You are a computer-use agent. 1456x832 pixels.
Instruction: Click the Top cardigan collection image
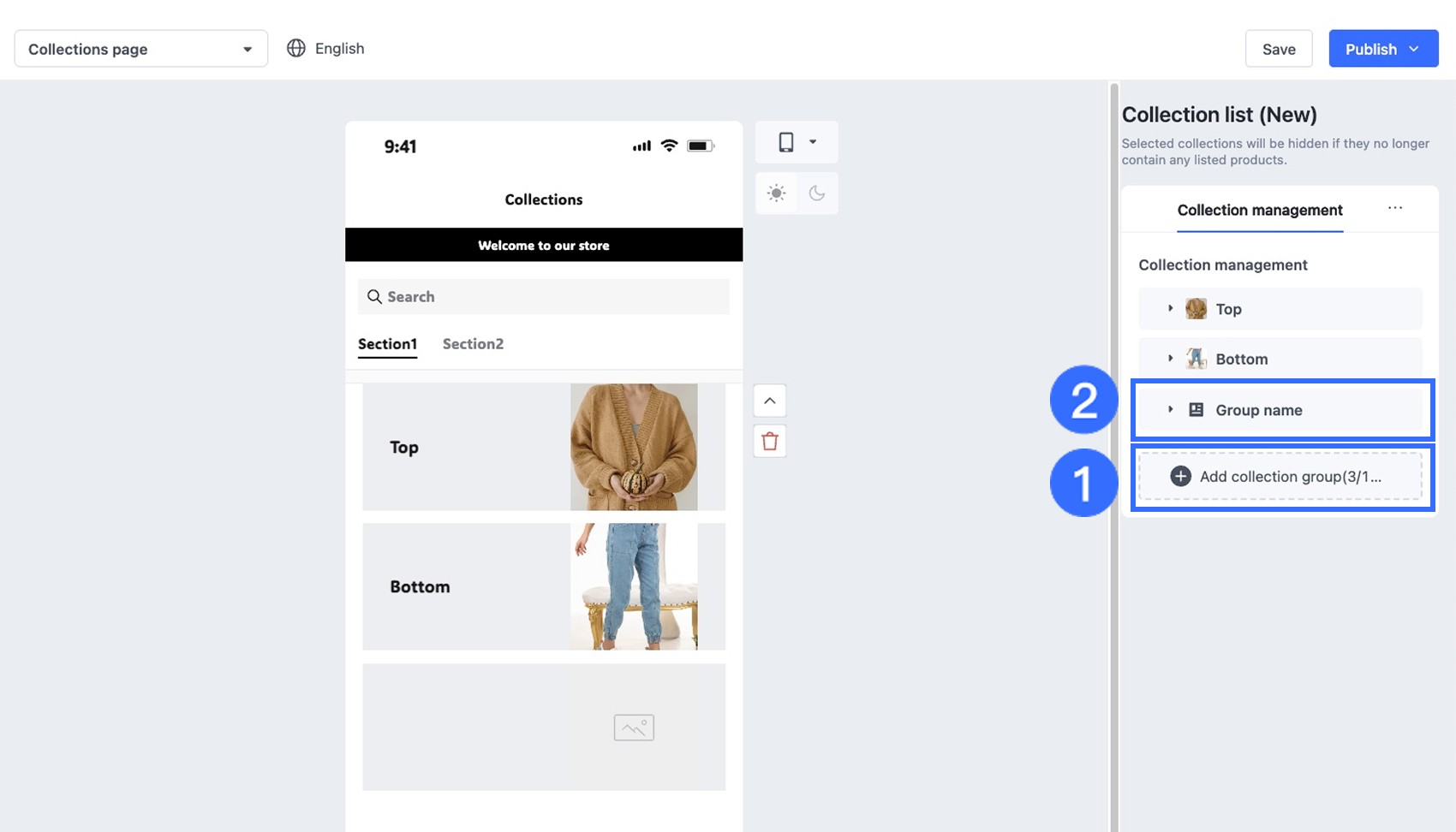pyautogui.click(x=634, y=447)
